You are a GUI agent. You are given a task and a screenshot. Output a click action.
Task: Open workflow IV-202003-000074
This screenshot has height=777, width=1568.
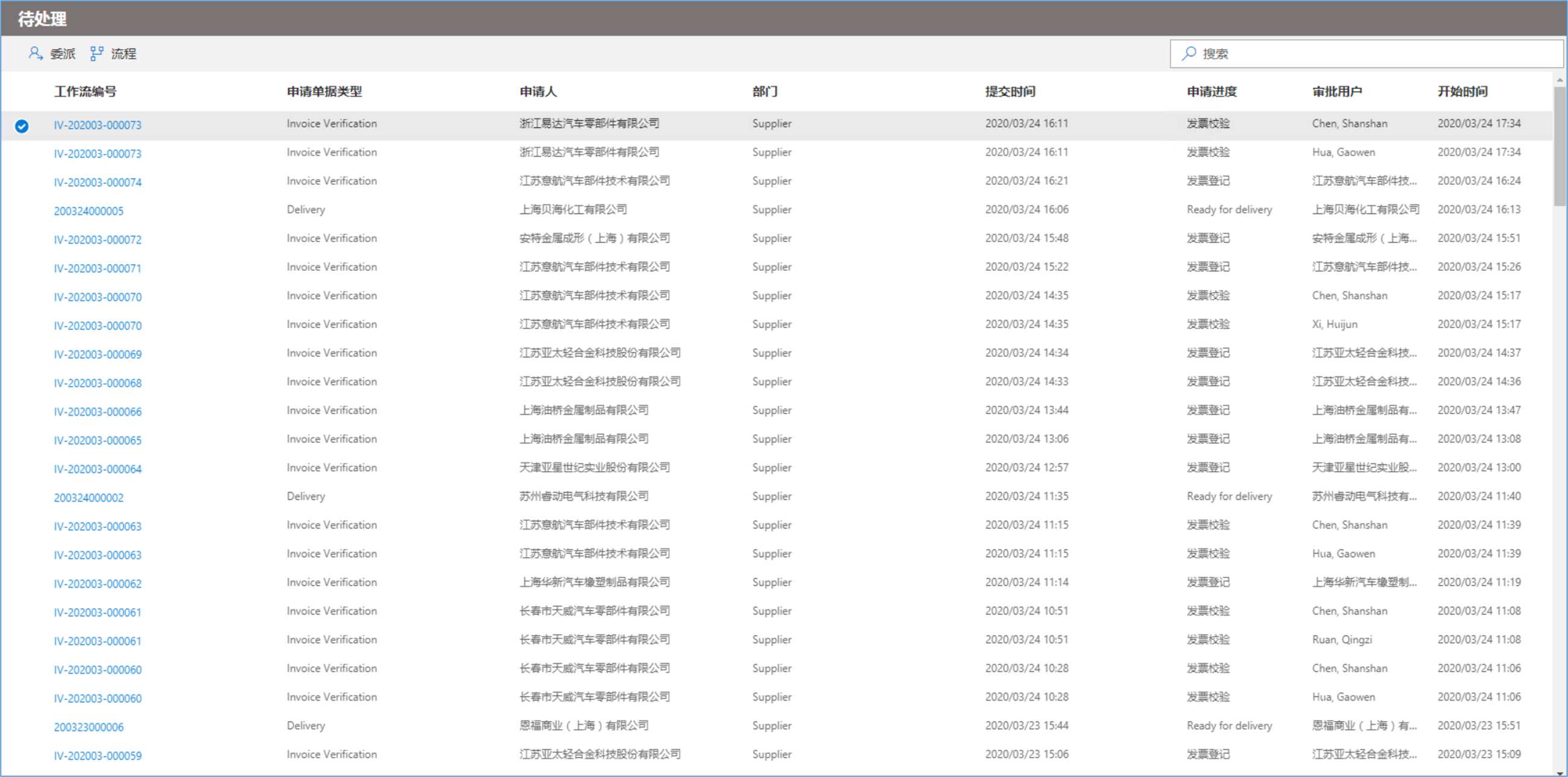click(97, 182)
